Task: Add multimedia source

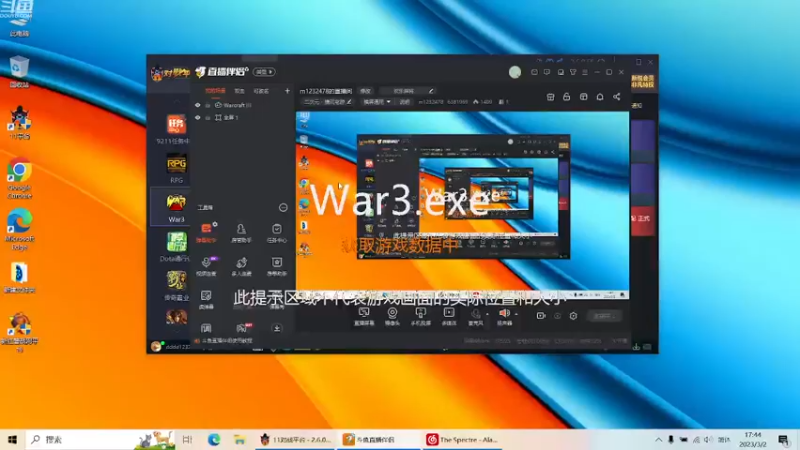Action: tap(448, 316)
